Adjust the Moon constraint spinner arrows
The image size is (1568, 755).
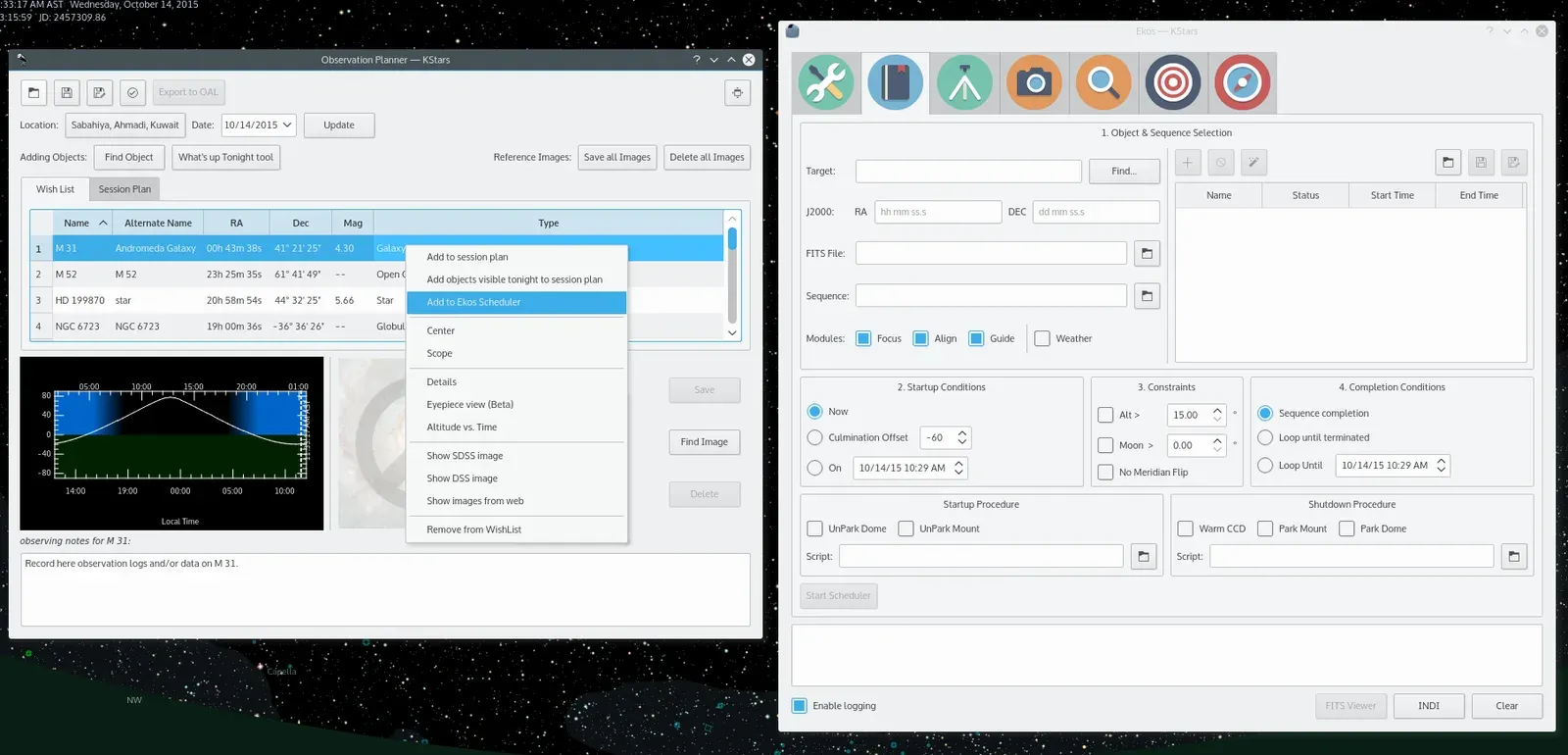[x=1217, y=445]
